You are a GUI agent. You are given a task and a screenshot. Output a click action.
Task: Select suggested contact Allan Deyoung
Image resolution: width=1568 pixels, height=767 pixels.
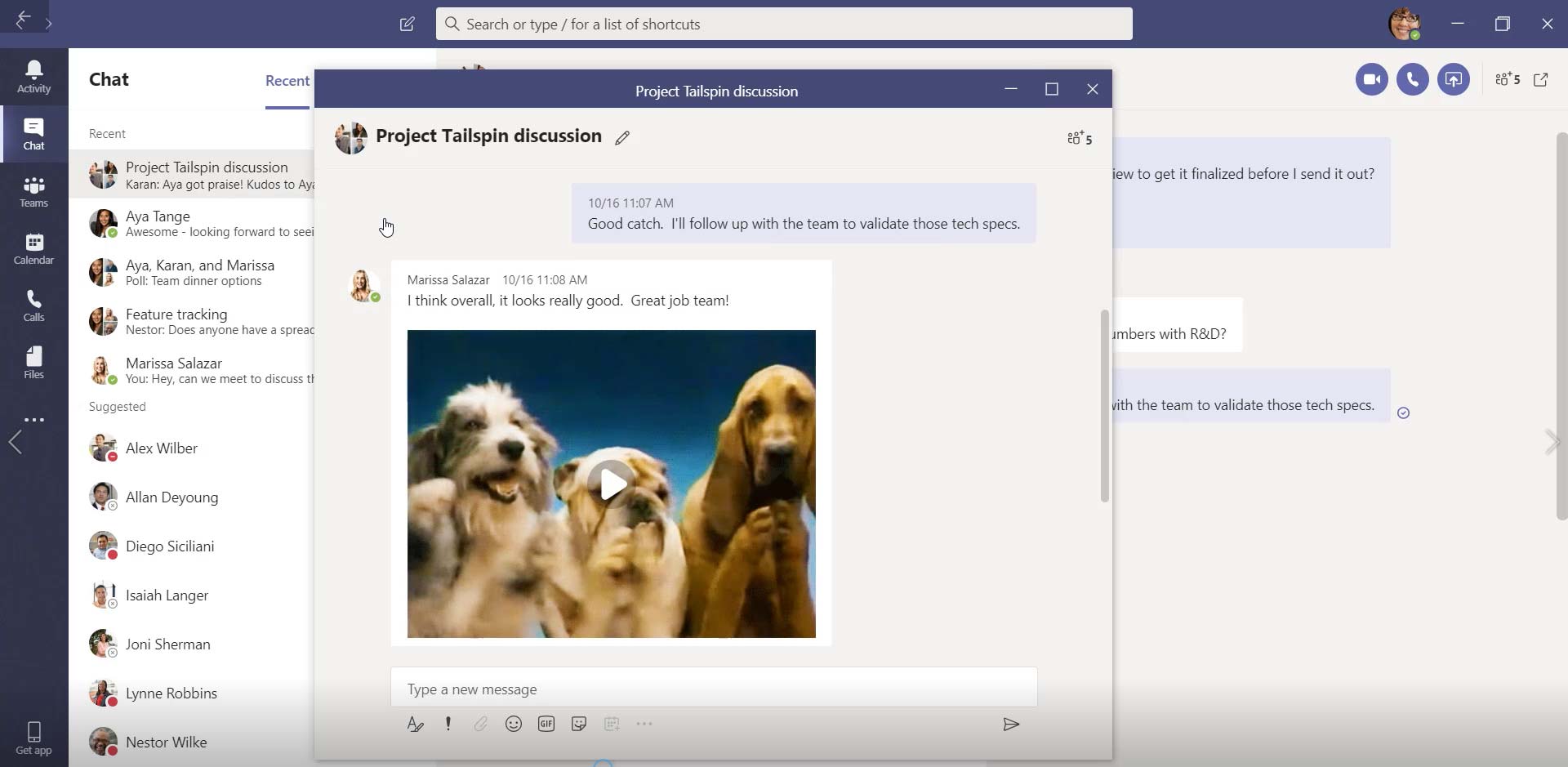(192, 497)
